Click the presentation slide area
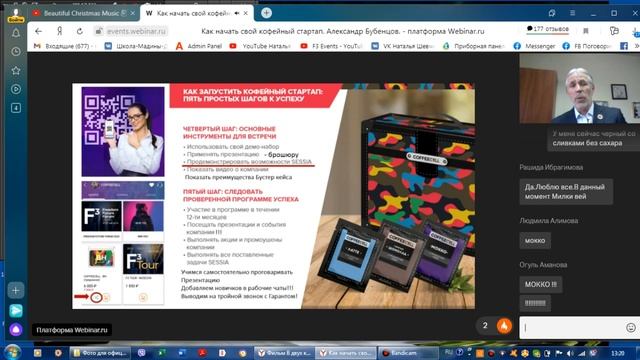This screenshot has width=640, height=360. pyautogui.click(x=273, y=196)
